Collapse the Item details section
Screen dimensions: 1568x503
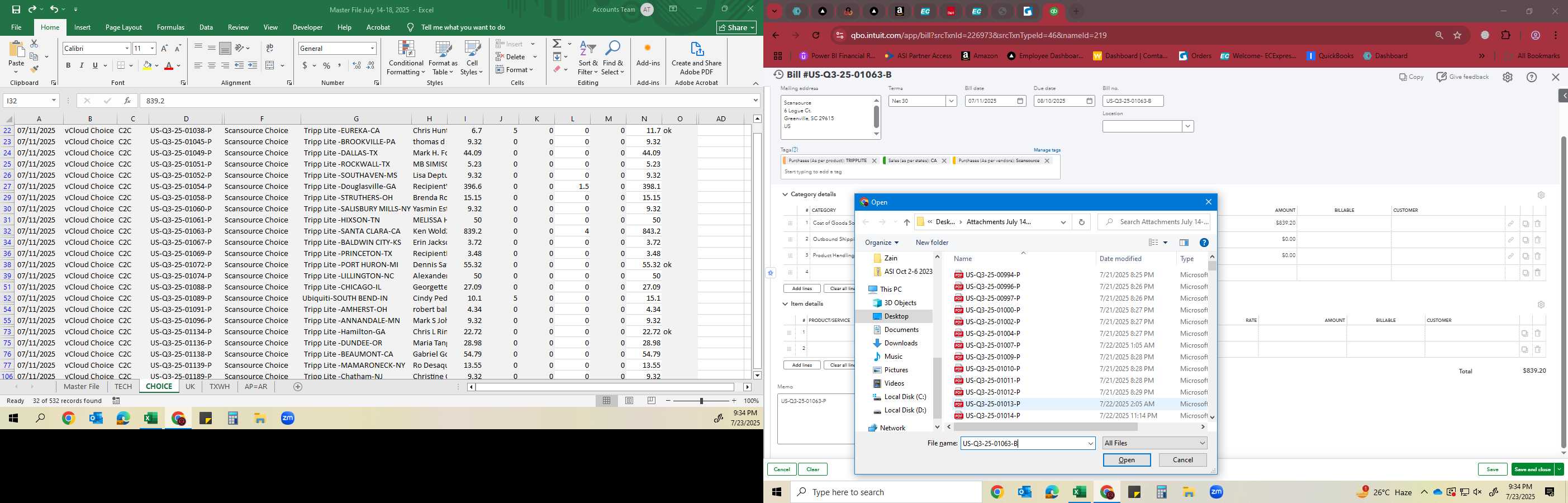pos(785,304)
